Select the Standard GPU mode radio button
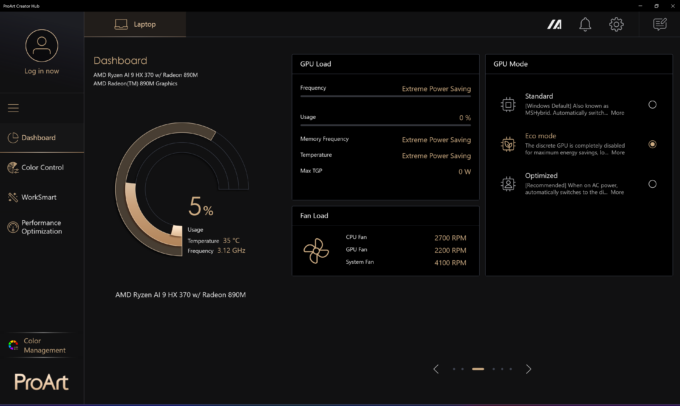680x406 pixels. tap(652, 105)
